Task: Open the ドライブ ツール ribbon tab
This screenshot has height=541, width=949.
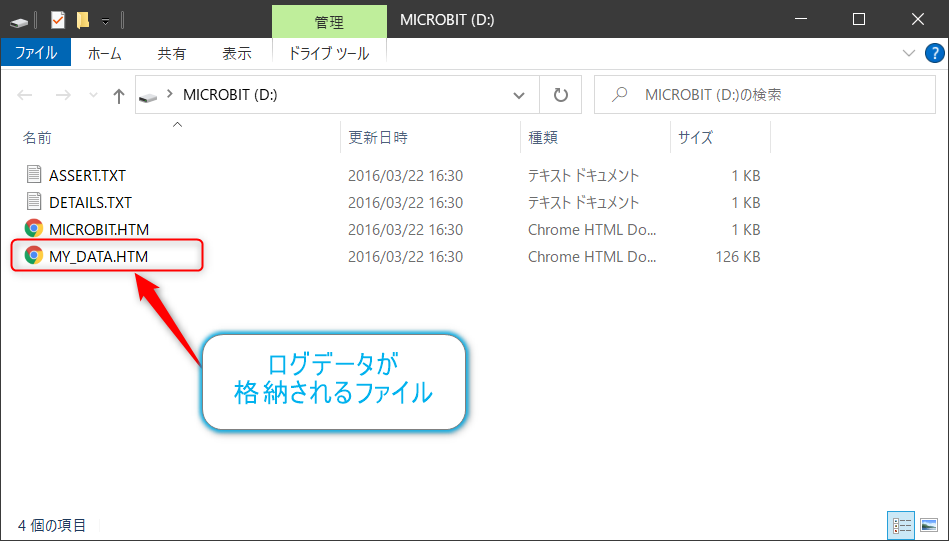Action: pyautogui.click(x=329, y=53)
